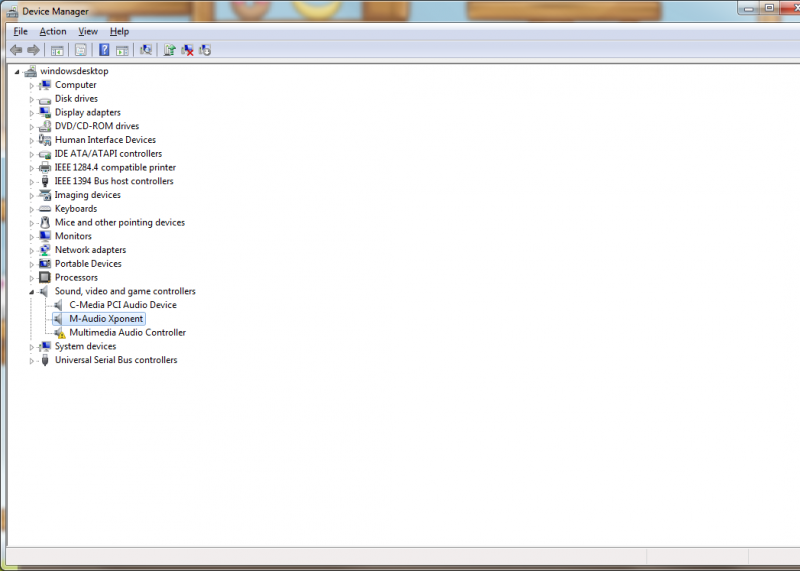Open the View menu
Image resolution: width=800 pixels, height=571 pixels.
[x=88, y=32]
